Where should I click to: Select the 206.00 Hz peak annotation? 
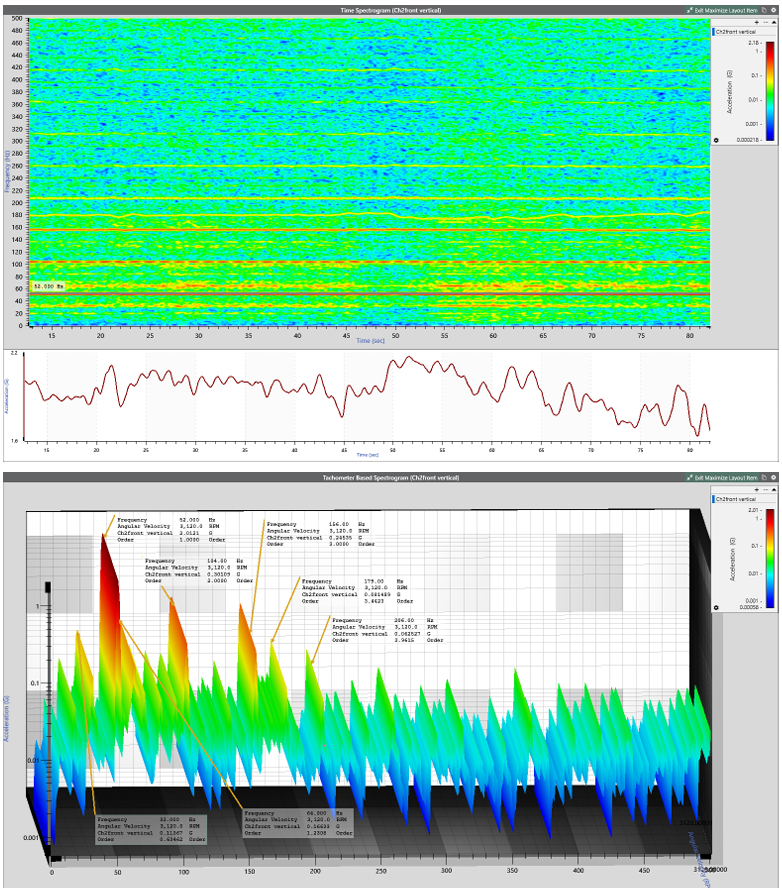388,630
